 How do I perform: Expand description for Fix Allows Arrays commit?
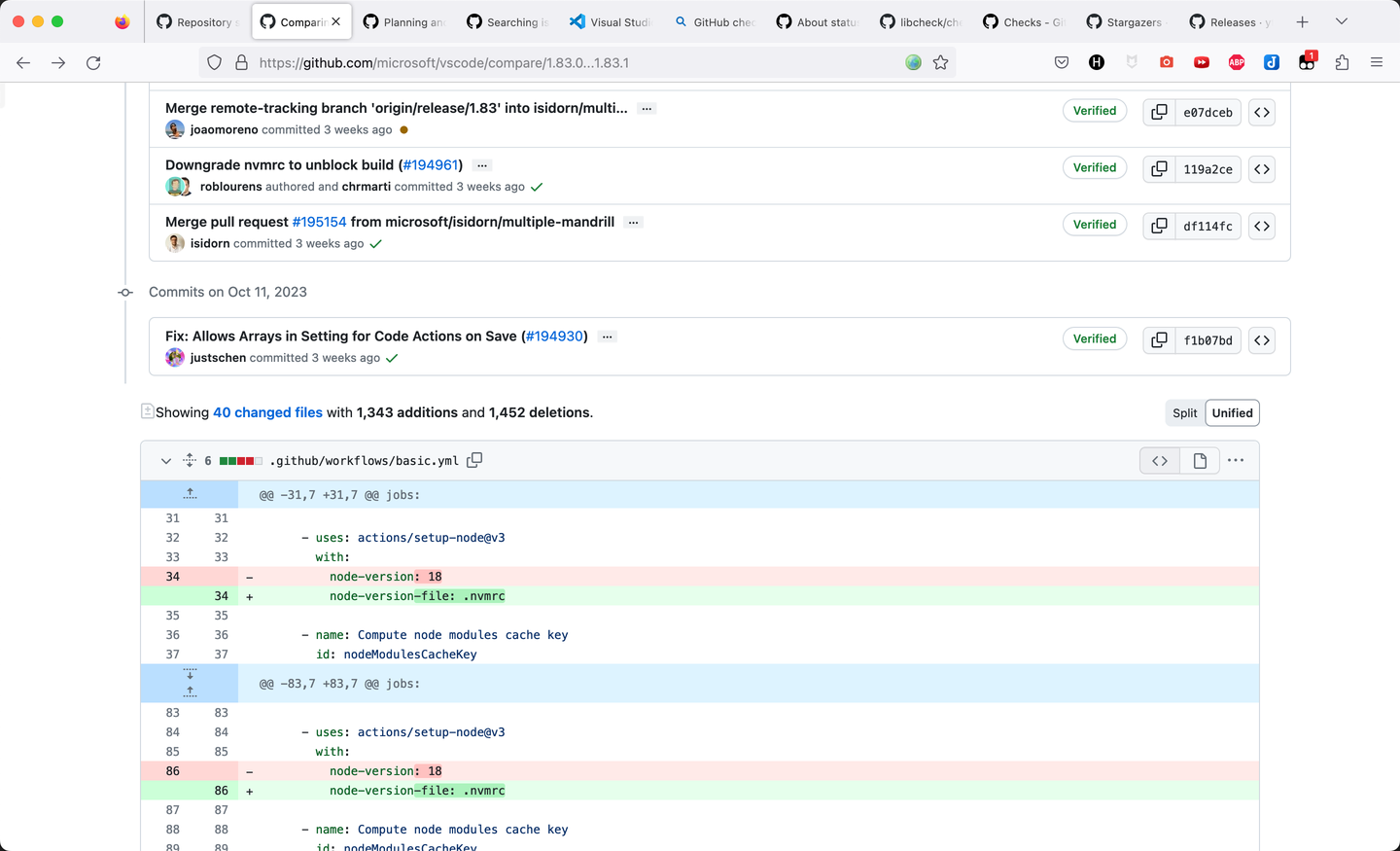point(607,337)
